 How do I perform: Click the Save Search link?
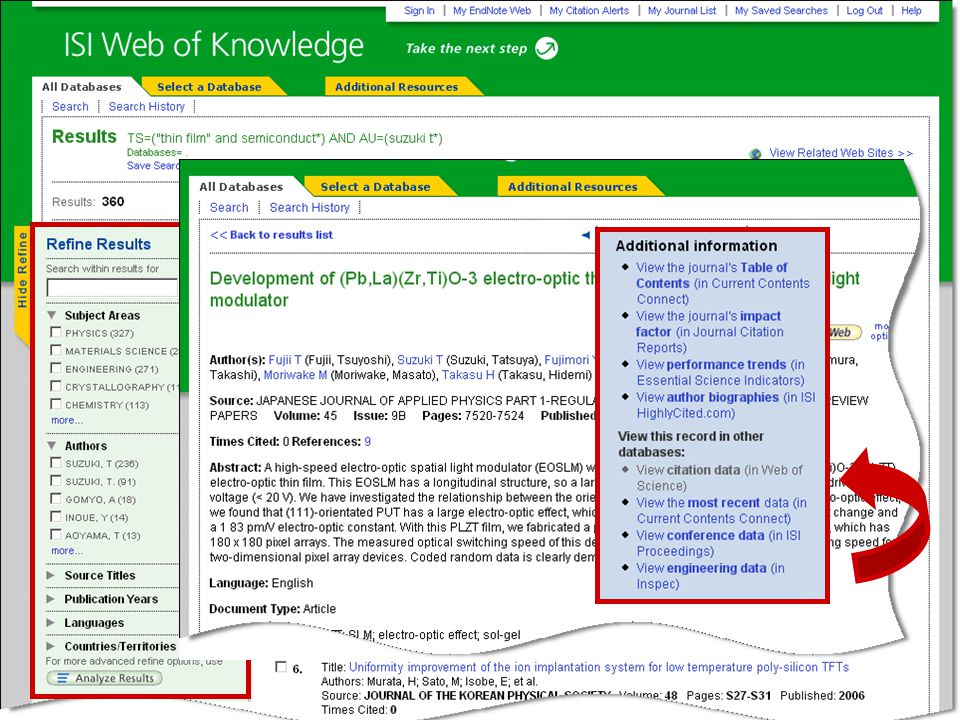[153, 165]
